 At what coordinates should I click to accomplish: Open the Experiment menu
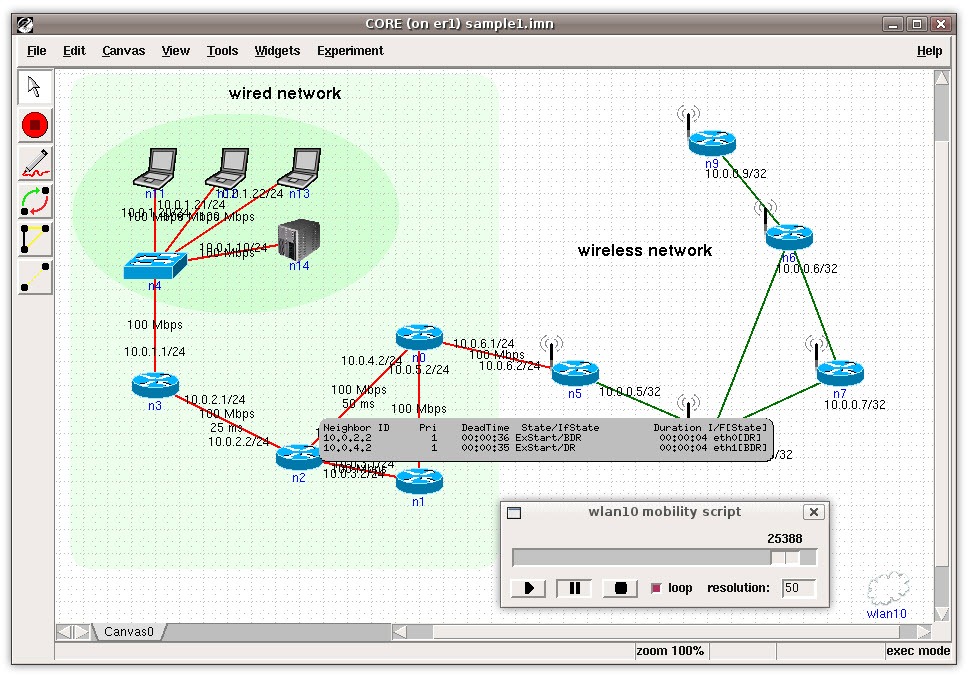click(x=350, y=51)
